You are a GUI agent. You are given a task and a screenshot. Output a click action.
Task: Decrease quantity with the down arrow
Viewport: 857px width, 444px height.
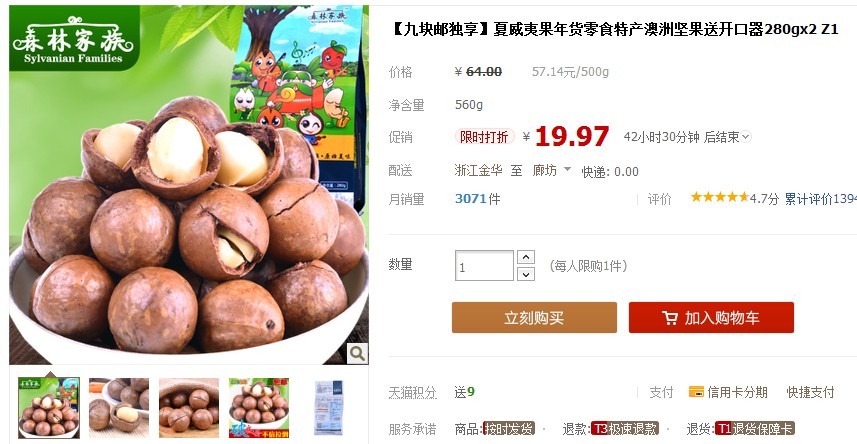click(x=526, y=274)
